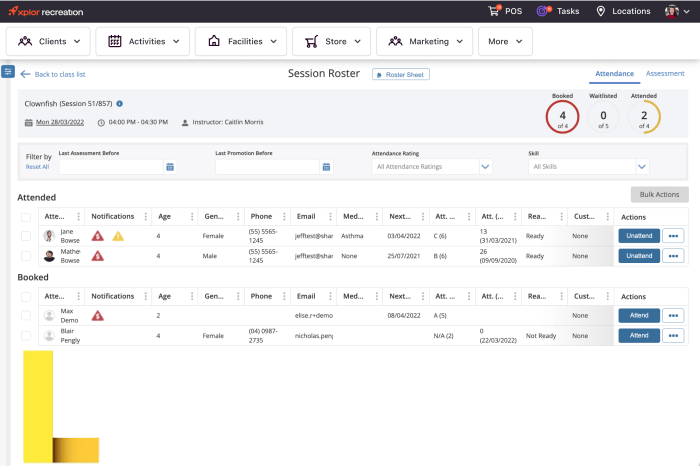Click the Last Promotion Before date field
Screen dimensions: 700x466
pyautogui.click(x=267, y=167)
